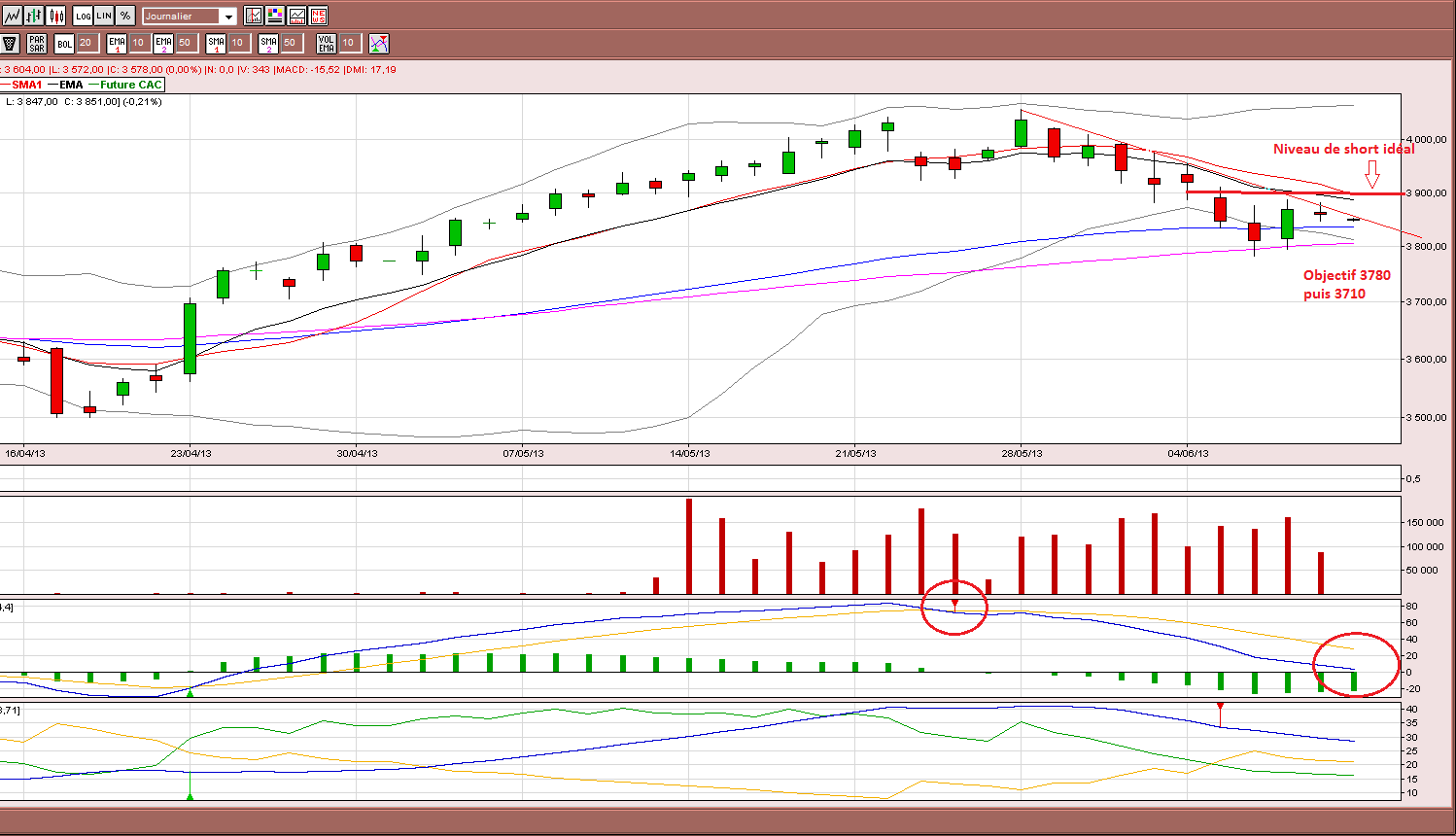Click the 04/06/13 date label
Screen dimensions: 1456x836
1188,453
